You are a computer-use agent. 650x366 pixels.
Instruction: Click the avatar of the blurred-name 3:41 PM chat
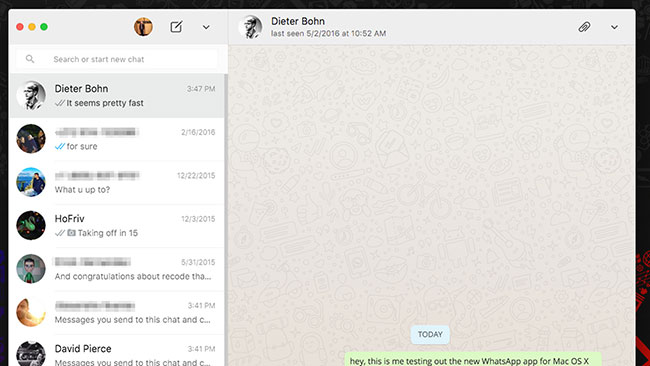(31, 312)
